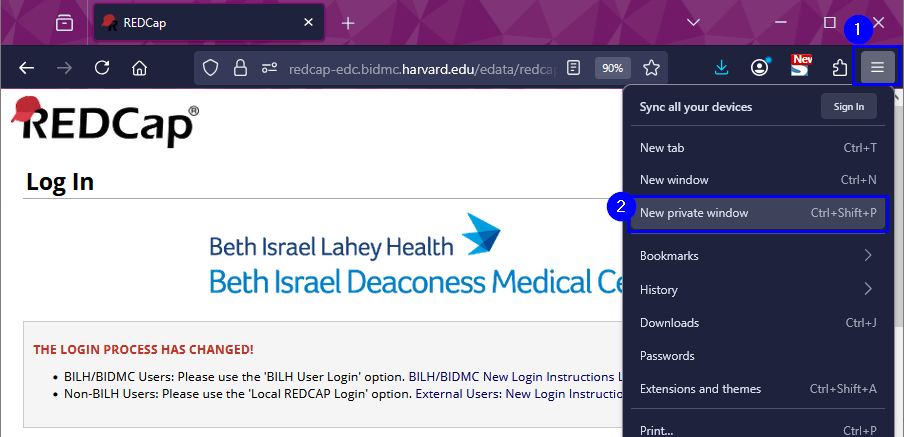This screenshot has width=904, height=437.
Task: Click the site padlock security icon
Action: [x=239, y=68]
